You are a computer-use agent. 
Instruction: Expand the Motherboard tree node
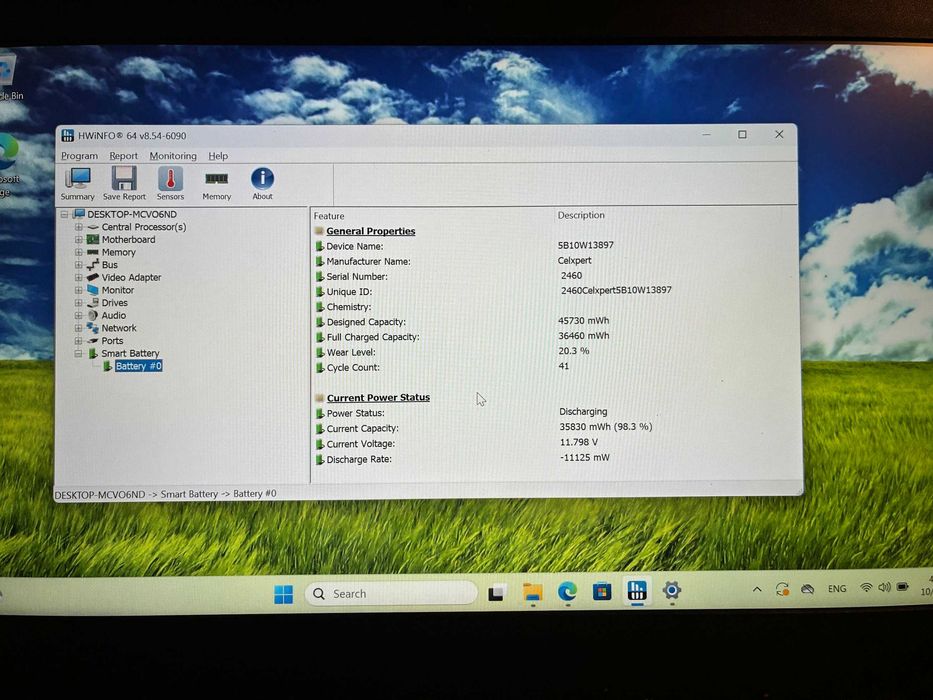pos(79,239)
